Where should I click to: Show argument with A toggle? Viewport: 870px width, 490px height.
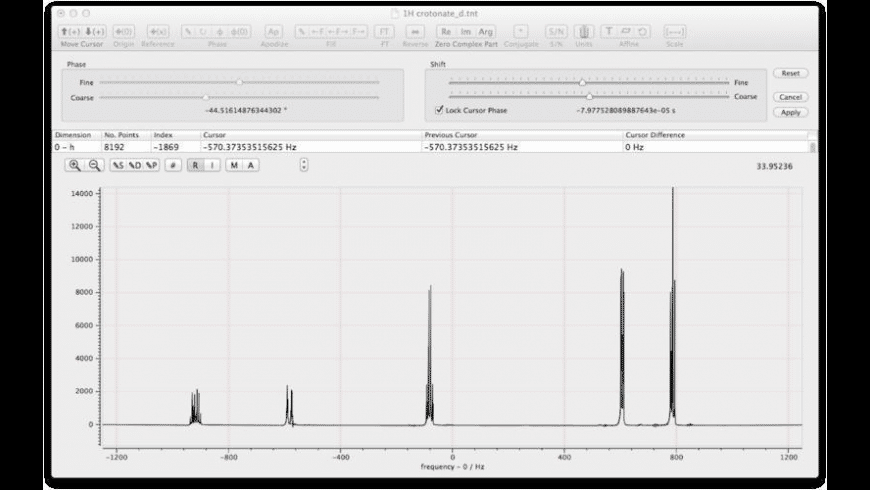point(251,165)
